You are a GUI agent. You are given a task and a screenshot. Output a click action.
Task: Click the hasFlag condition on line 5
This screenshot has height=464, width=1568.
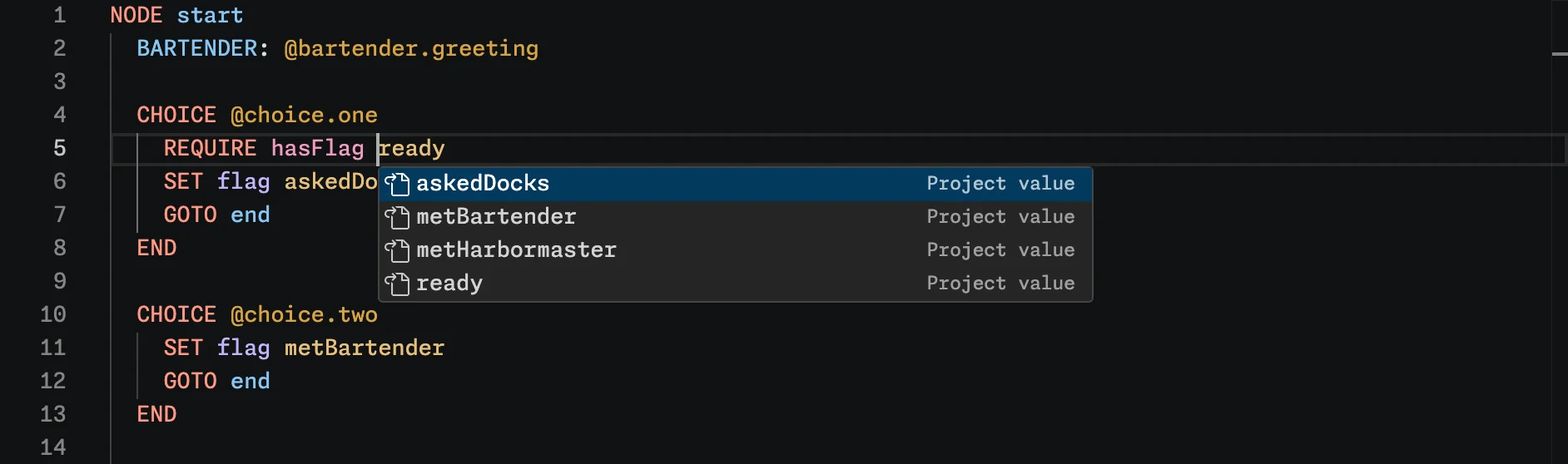click(x=317, y=149)
